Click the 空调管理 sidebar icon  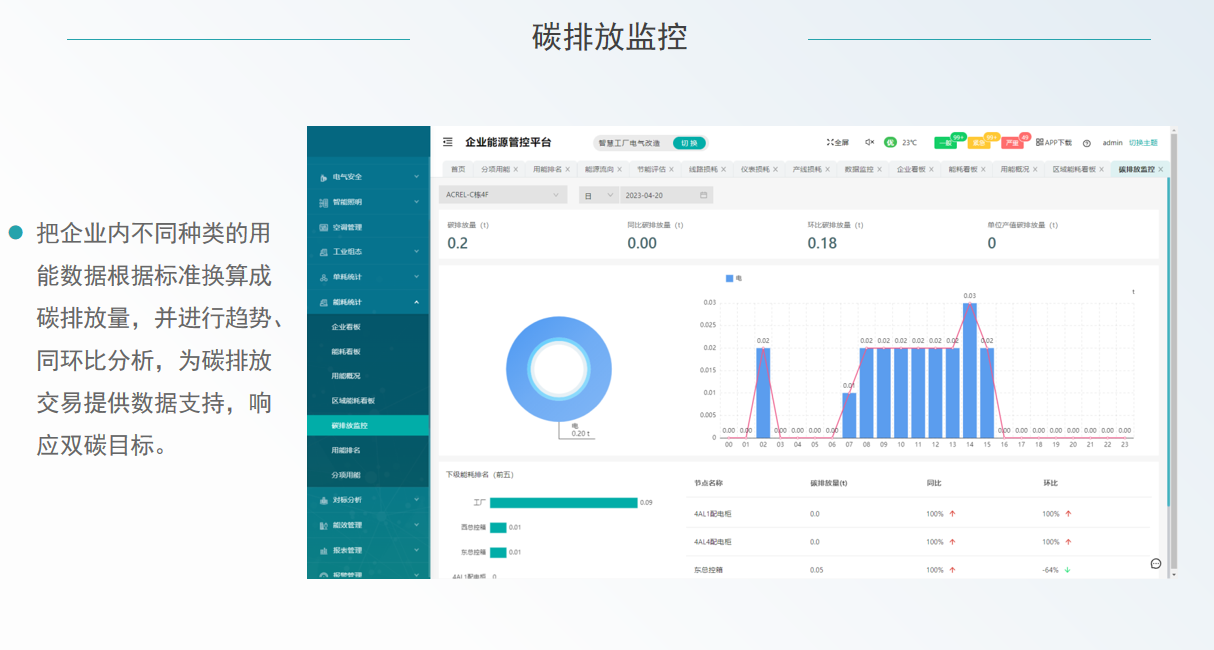click(x=323, y=227)
